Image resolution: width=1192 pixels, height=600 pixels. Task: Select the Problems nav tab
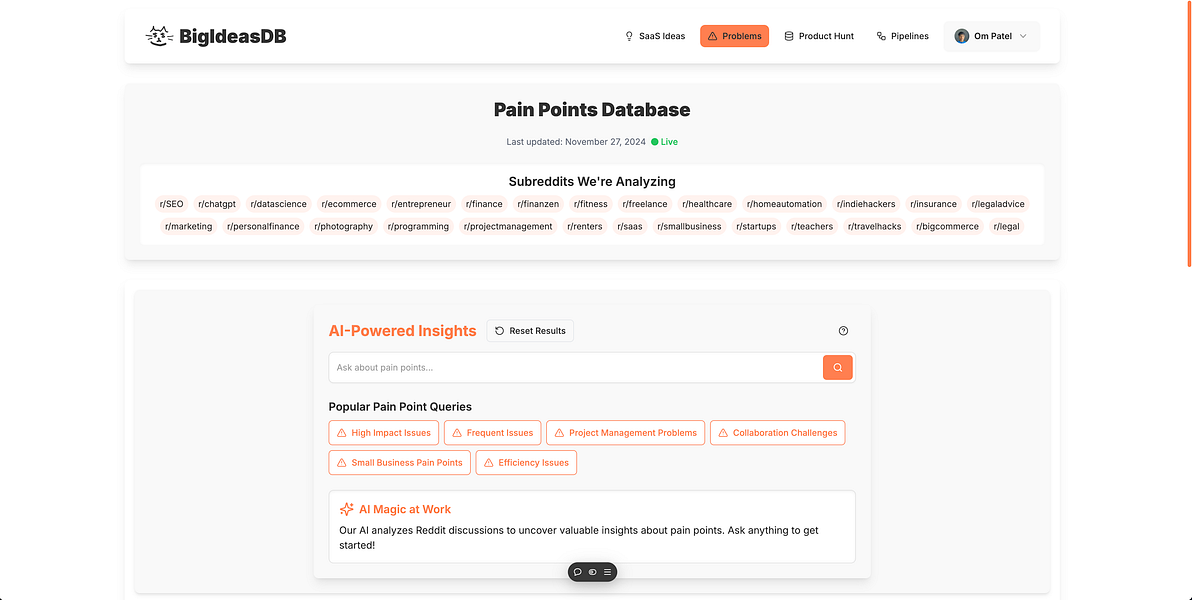734,36
